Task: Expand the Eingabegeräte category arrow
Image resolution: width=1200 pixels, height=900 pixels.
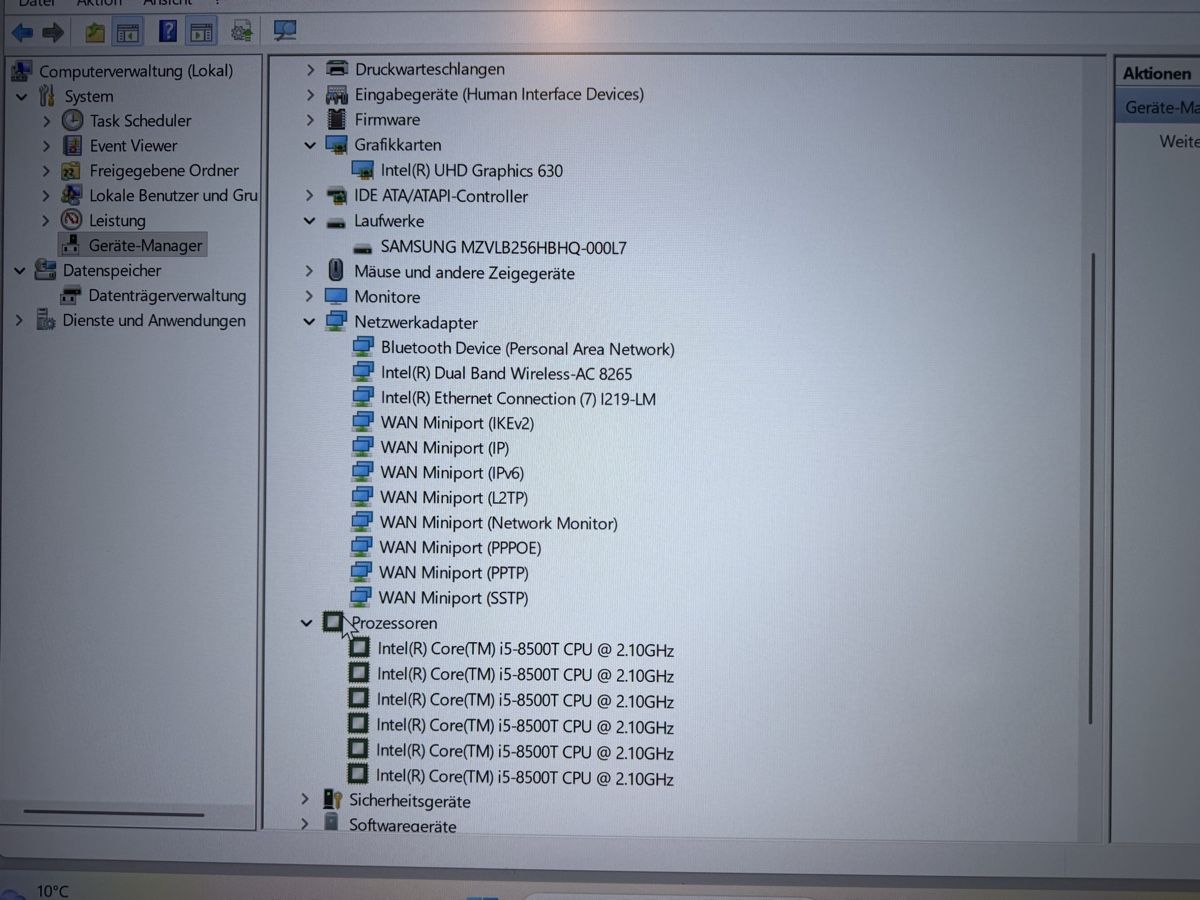Action: (310, 95)
